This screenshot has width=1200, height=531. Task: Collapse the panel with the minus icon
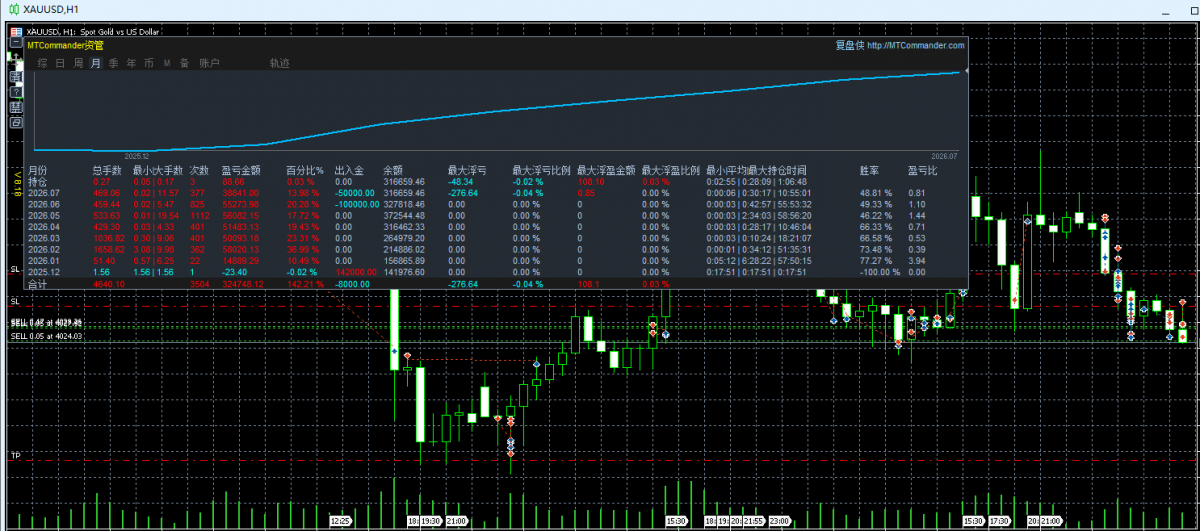pos(16,42)
